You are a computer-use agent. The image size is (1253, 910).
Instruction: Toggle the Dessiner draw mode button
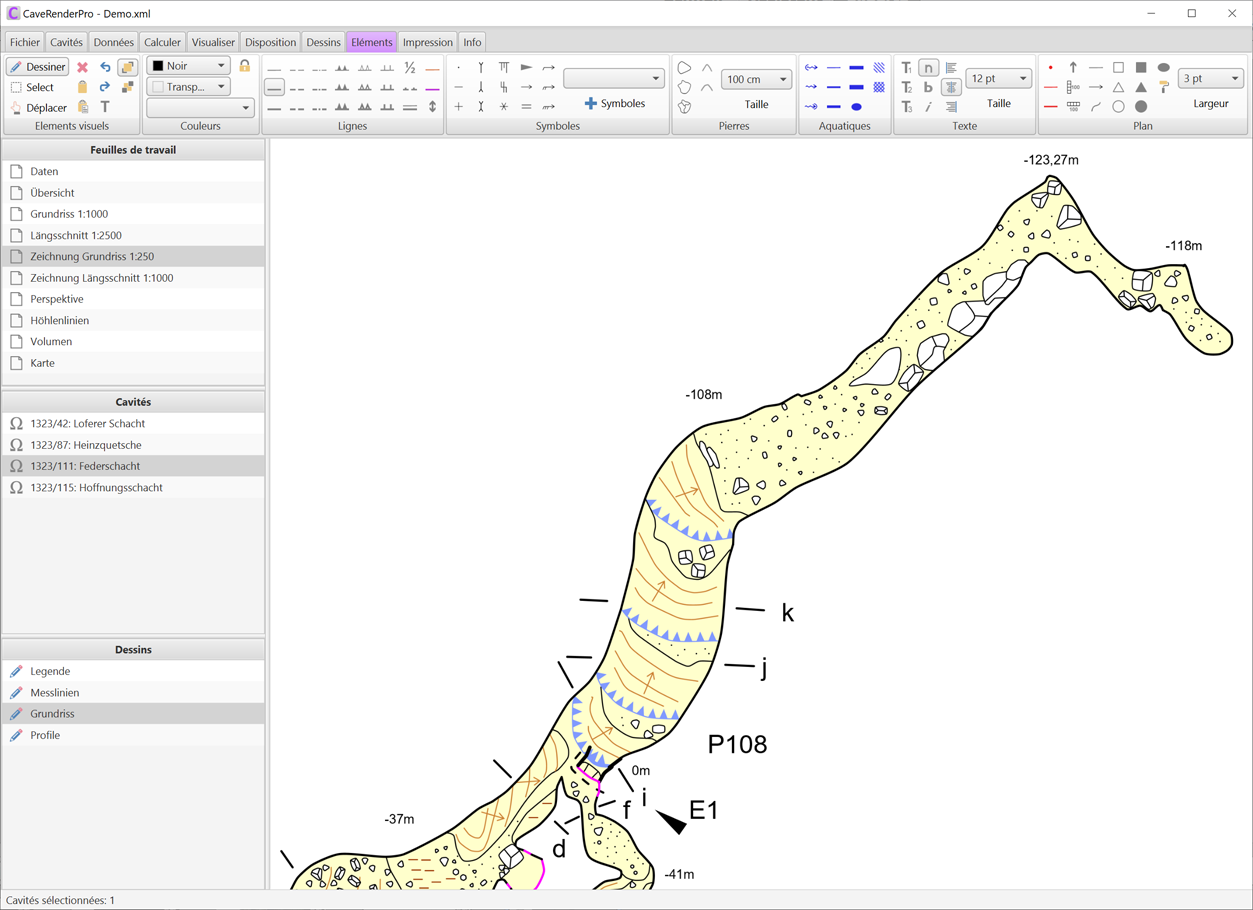tap(37, 67)
